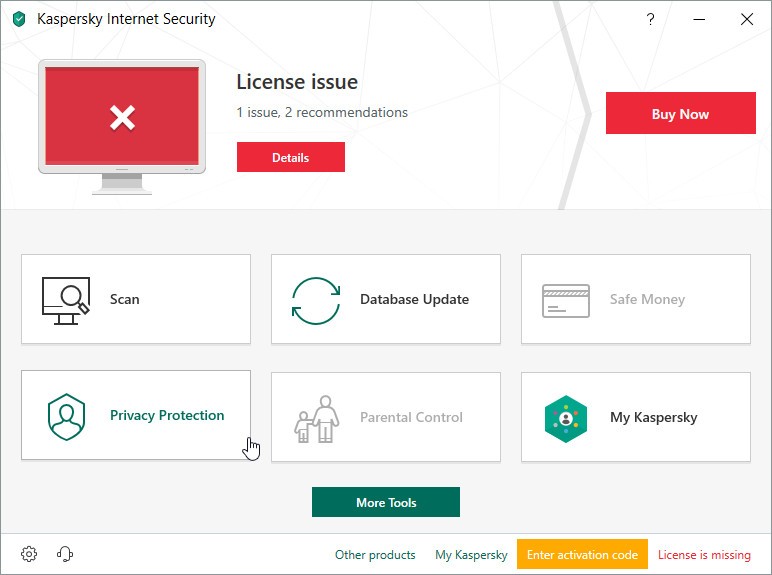
Task: Click the '1 issue, 2 recommendations' text
Action: (x=322, y=112)
